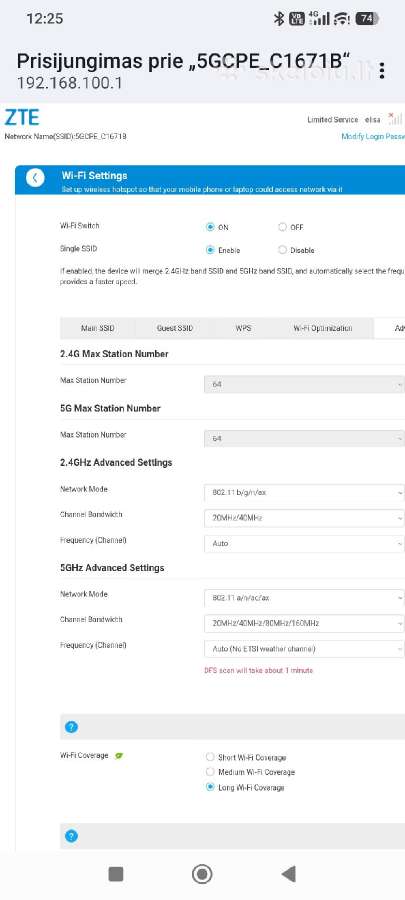Tap the 4G signal strength icon
The image size is (405, 900).
(319, 18)
